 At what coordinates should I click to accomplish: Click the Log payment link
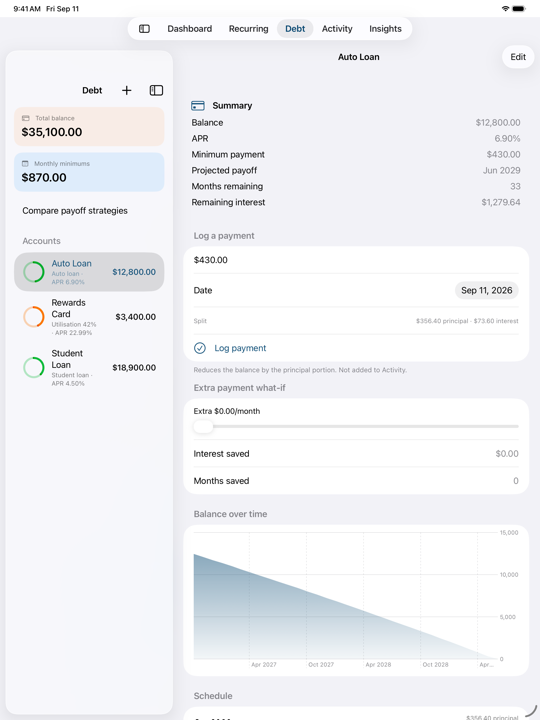pos(240,348)
